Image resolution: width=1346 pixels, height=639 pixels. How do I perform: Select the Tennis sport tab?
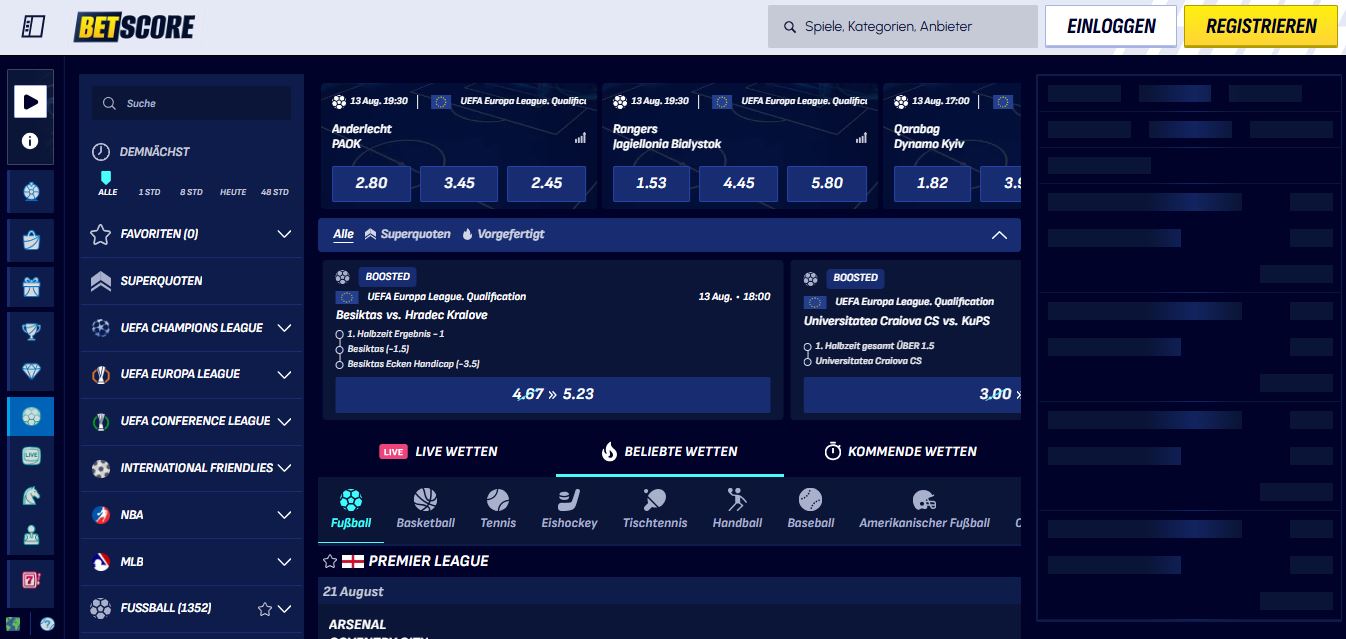pyautogui.click(x=498, y=509)
